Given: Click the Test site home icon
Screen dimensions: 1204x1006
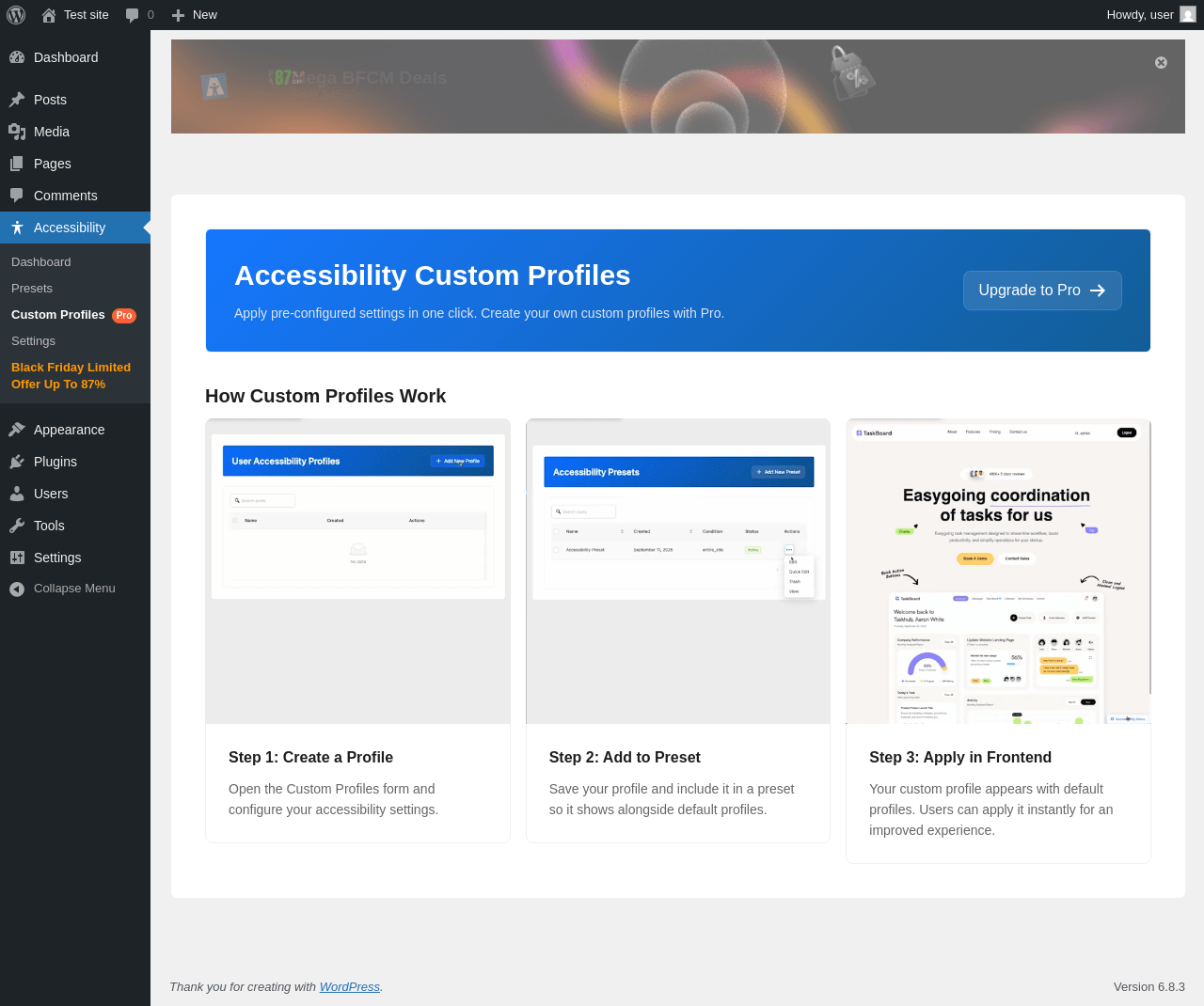Looking at the screenshot, I should point(49,15).
